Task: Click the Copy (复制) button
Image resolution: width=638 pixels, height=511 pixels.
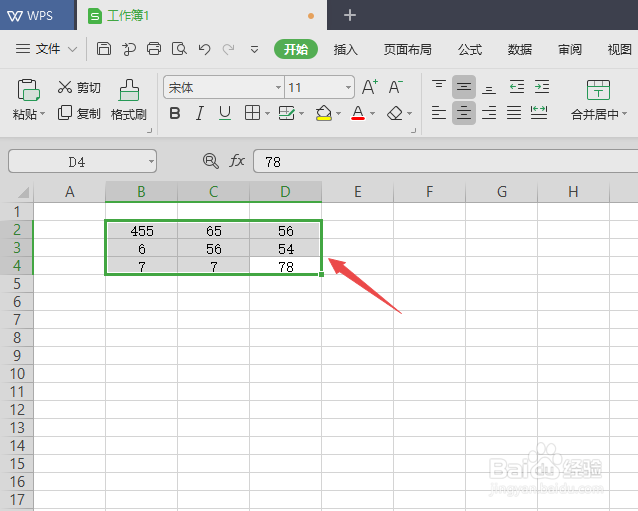Action: click(79, 113)
